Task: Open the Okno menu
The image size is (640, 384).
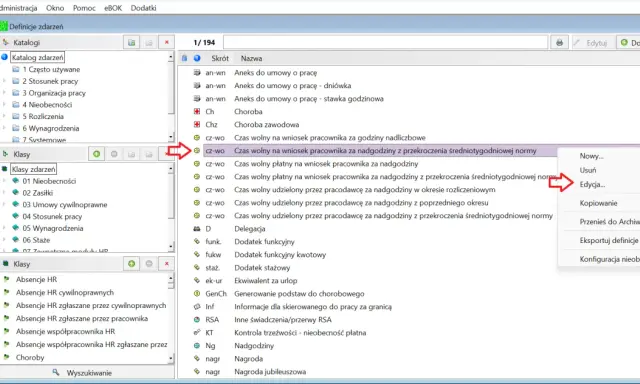Action: pyautogui.click(x=55, y=8)
